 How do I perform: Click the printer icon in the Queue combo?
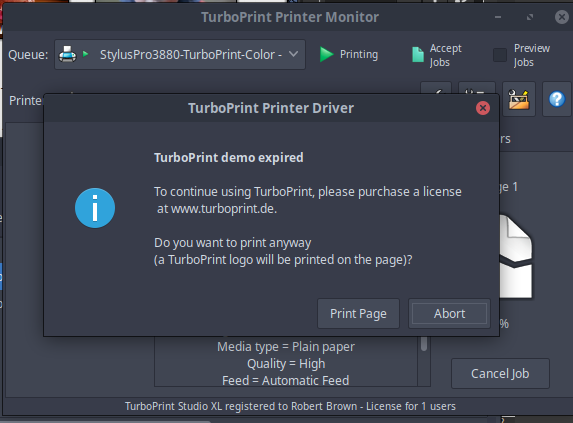(68, 54)
